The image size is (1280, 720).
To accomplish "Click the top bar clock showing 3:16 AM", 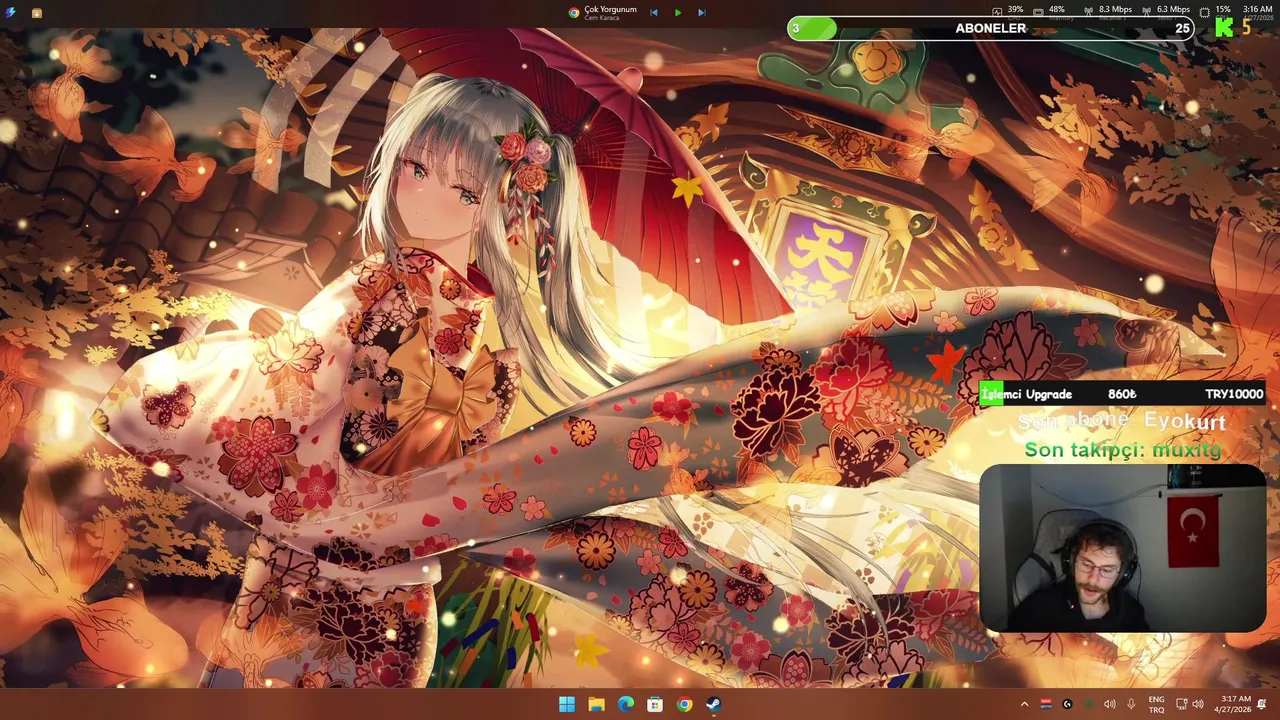I will click(x=1257, y=12).
